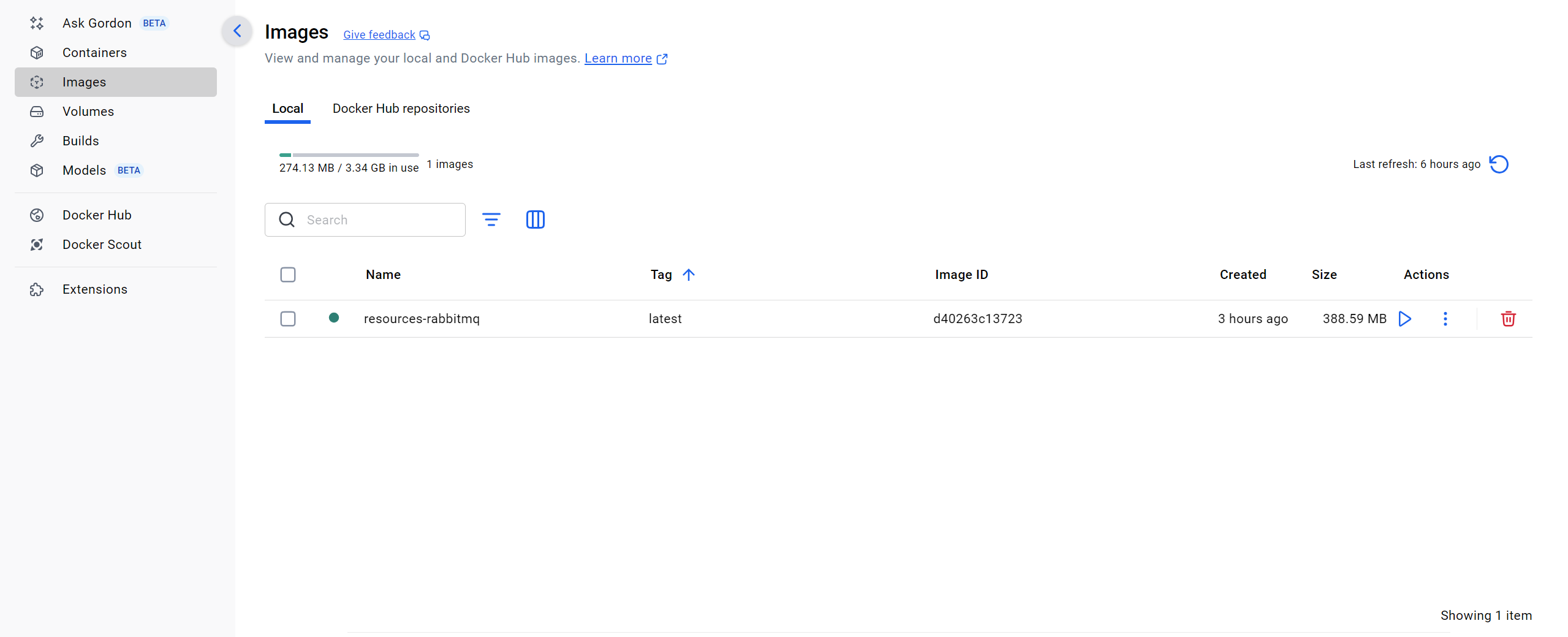The image size is (1568, 637).
Task: Delete the resources-rabbitmq image
Action: pos(1509,319)
